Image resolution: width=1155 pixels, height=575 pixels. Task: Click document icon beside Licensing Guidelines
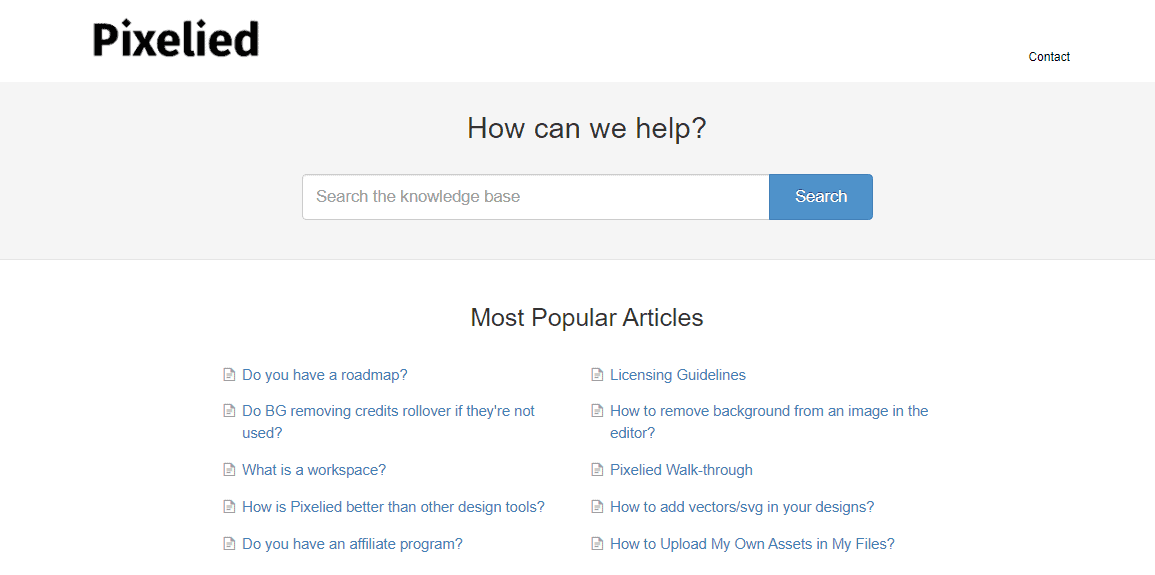click(597, 375)
